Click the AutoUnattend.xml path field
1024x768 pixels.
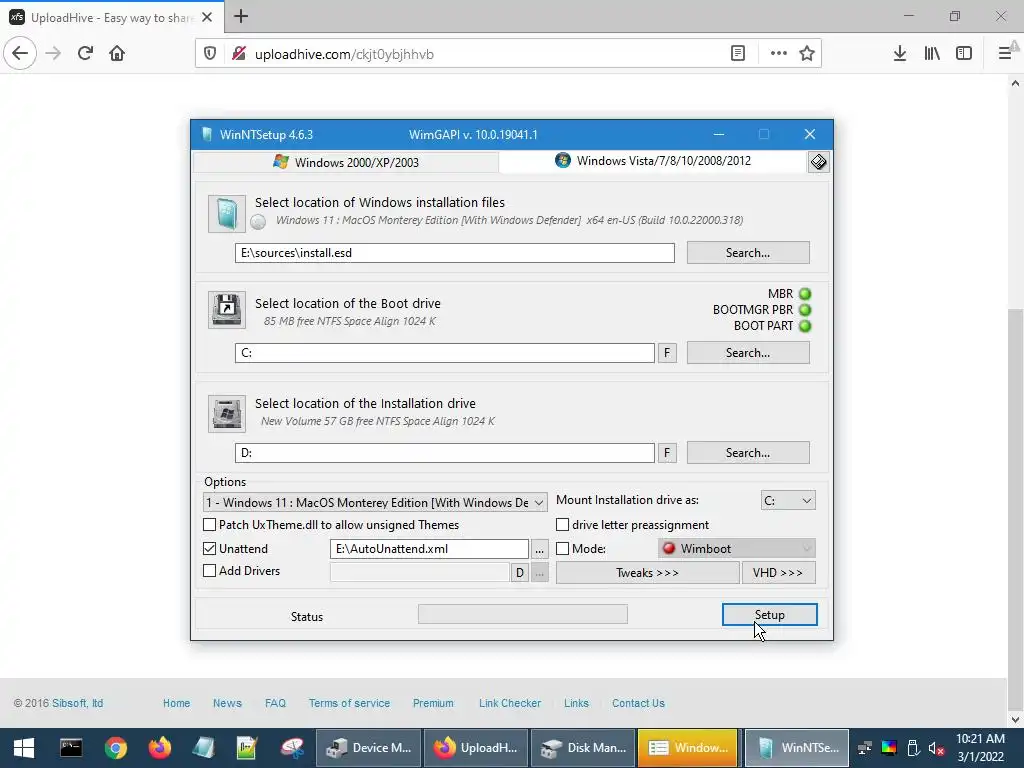429,549
